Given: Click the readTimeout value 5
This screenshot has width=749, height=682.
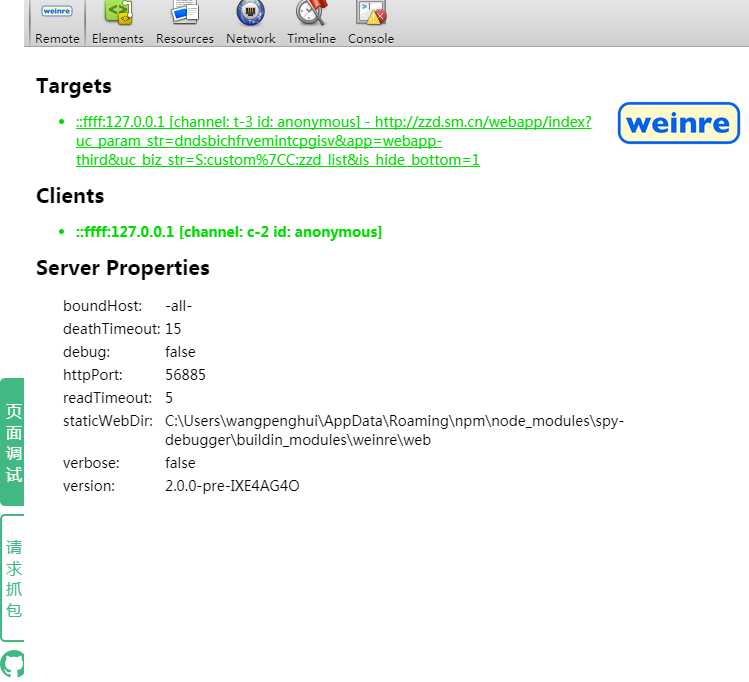Looking at the screenshot, I should coord(169,398).
